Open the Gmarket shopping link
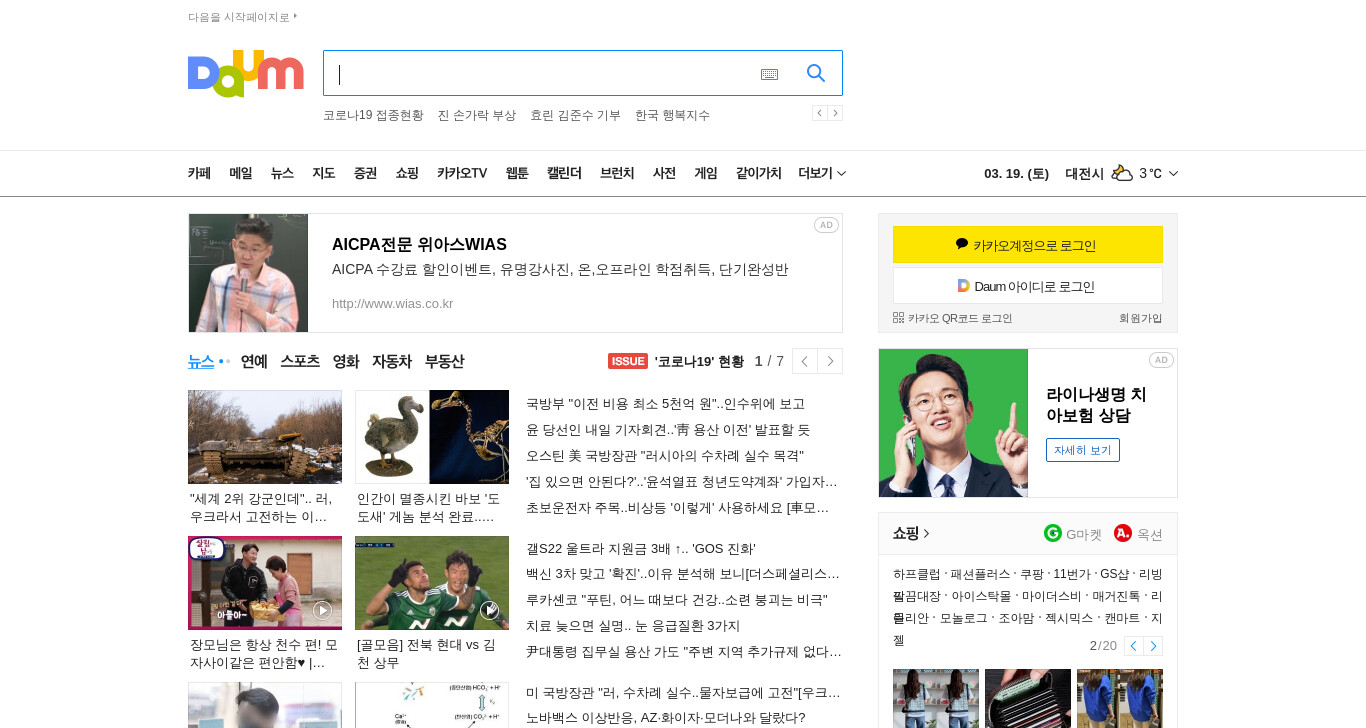 tap(1072, 534)
